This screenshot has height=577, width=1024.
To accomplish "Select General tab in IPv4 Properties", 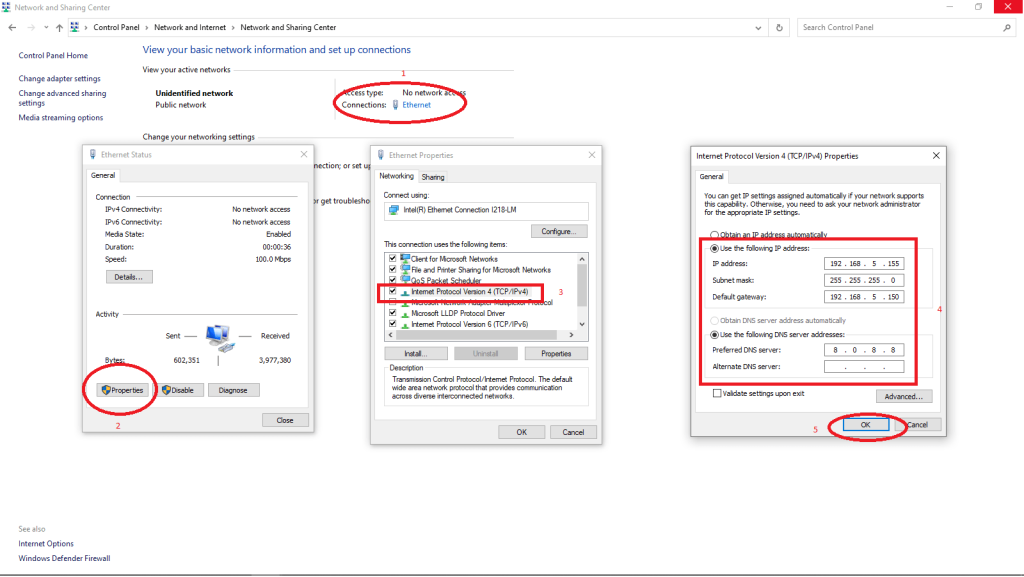I will pos(711,176).
